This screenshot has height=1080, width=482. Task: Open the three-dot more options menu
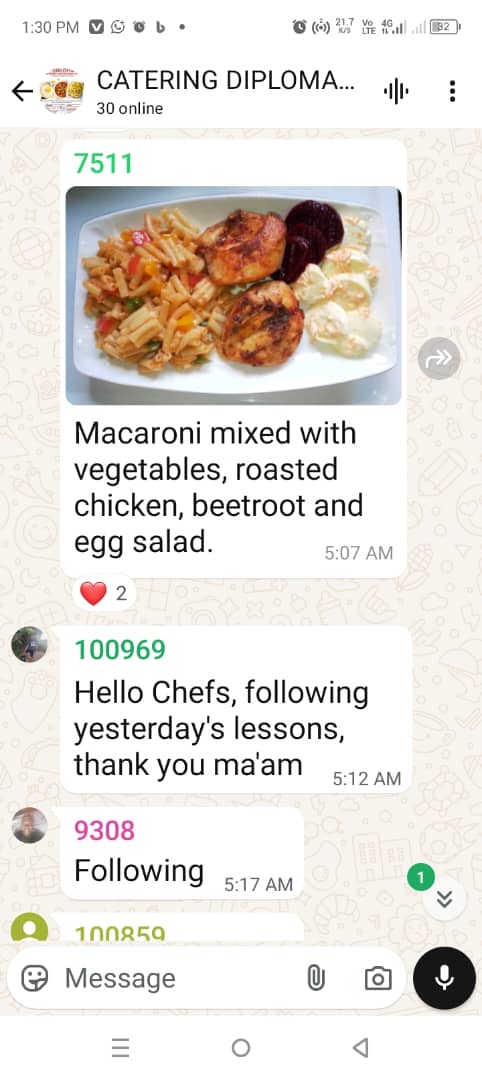tap(452, 91)
